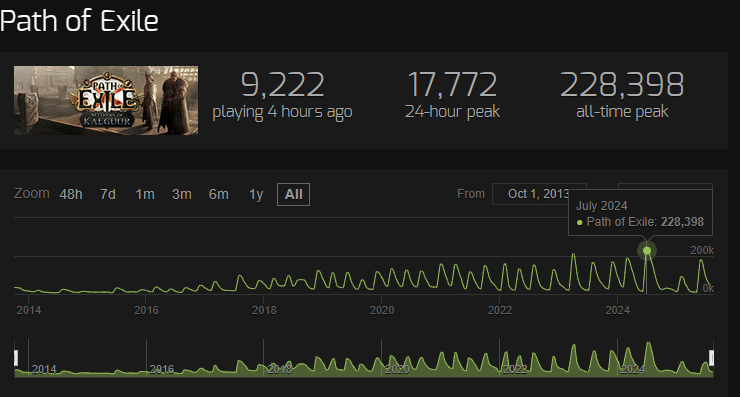Pick the 1y zoom range
Viewport: 740px width, 397px height.
click(x=256, y=194)
